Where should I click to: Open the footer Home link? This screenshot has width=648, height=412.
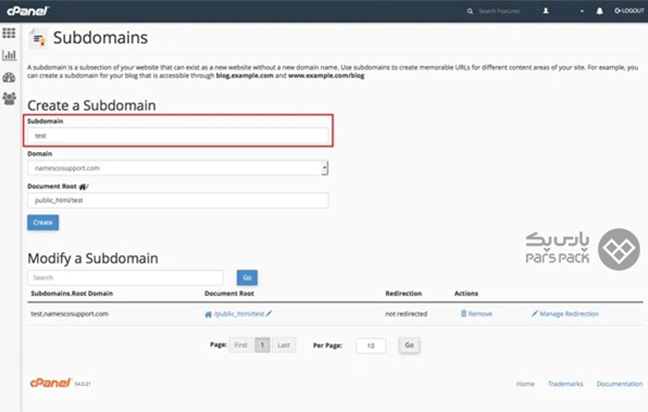[525, 384]
